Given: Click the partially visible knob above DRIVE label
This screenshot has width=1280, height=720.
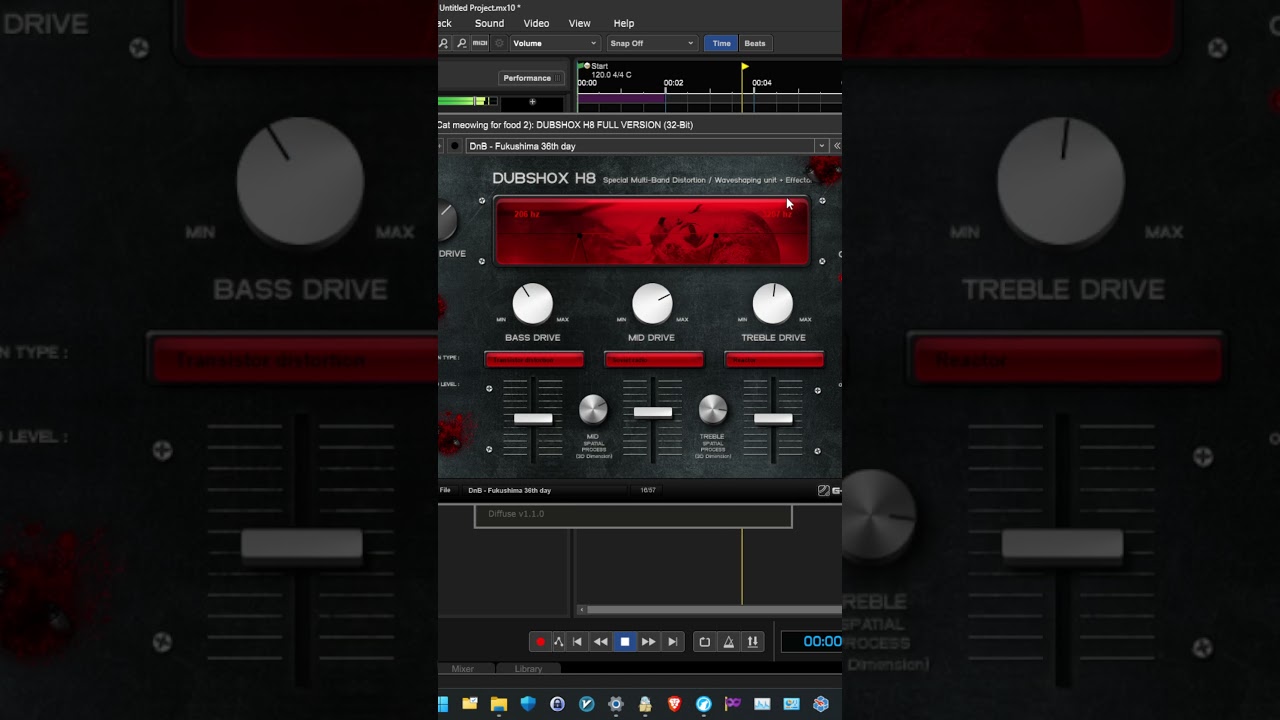Looking at the screenshot, I should coord(446,221).
